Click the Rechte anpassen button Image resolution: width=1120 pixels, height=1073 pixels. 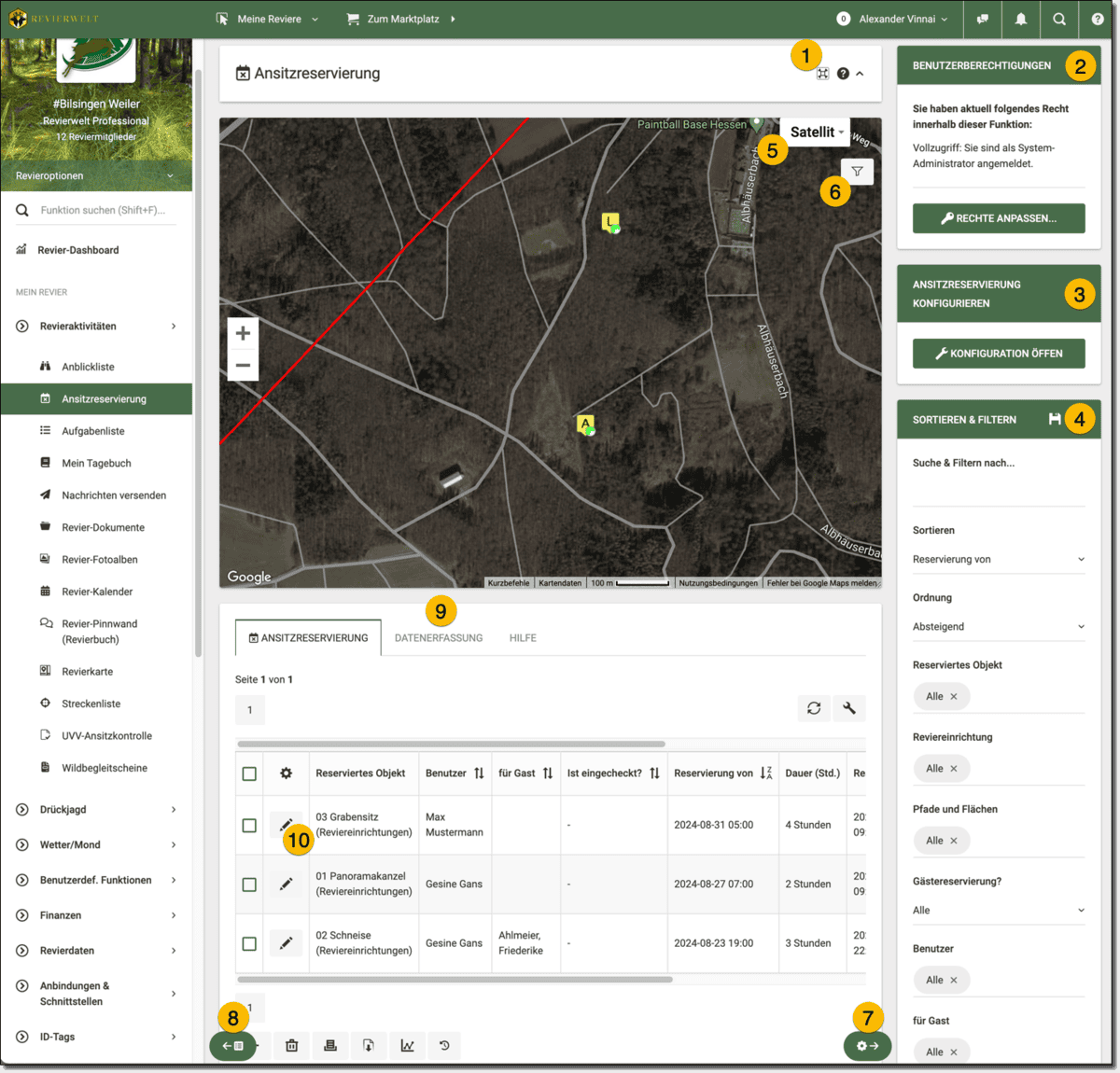pos(998,218)
